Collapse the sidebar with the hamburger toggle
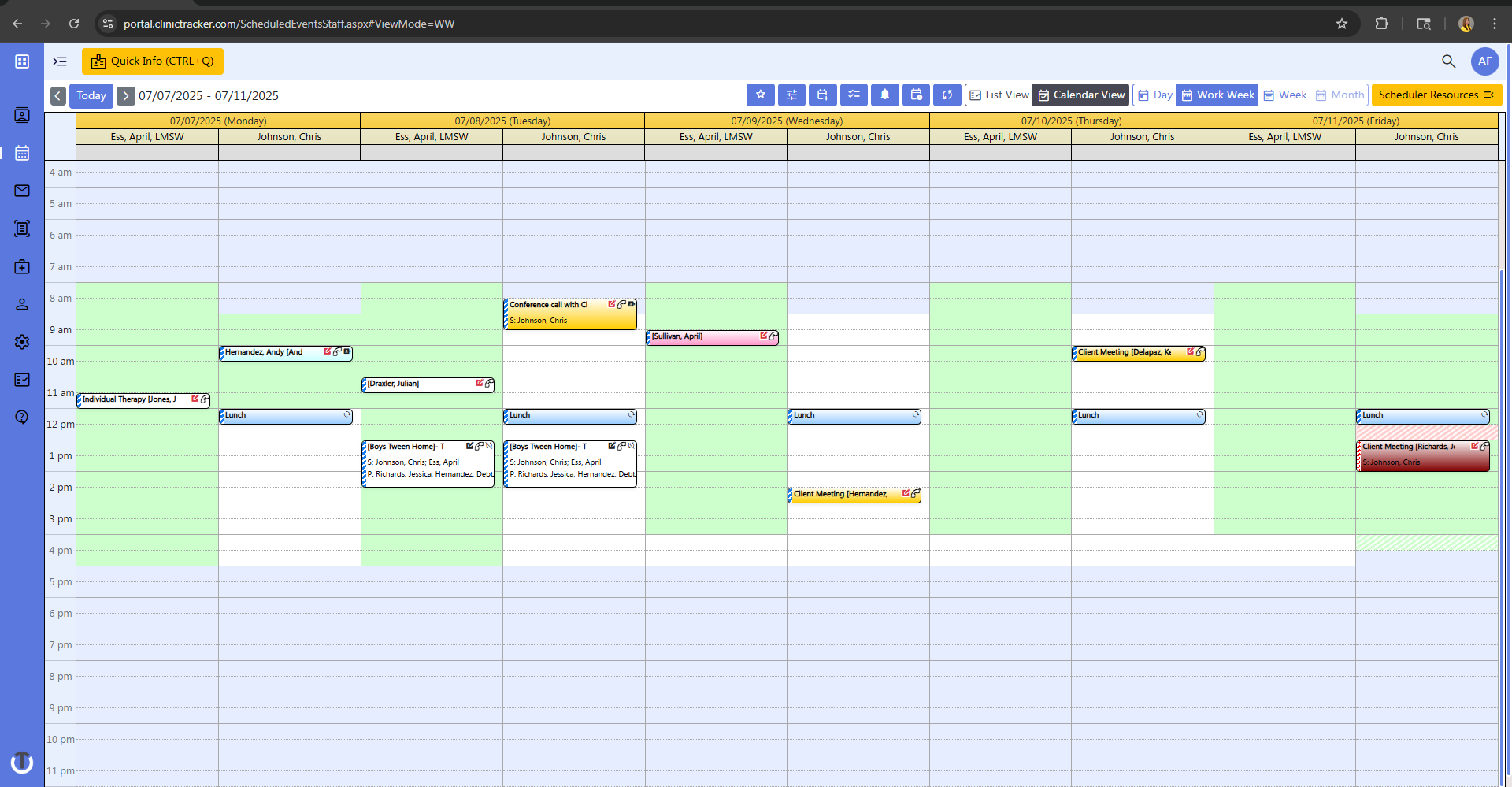 pyautogui.click(x=60, y=61)
